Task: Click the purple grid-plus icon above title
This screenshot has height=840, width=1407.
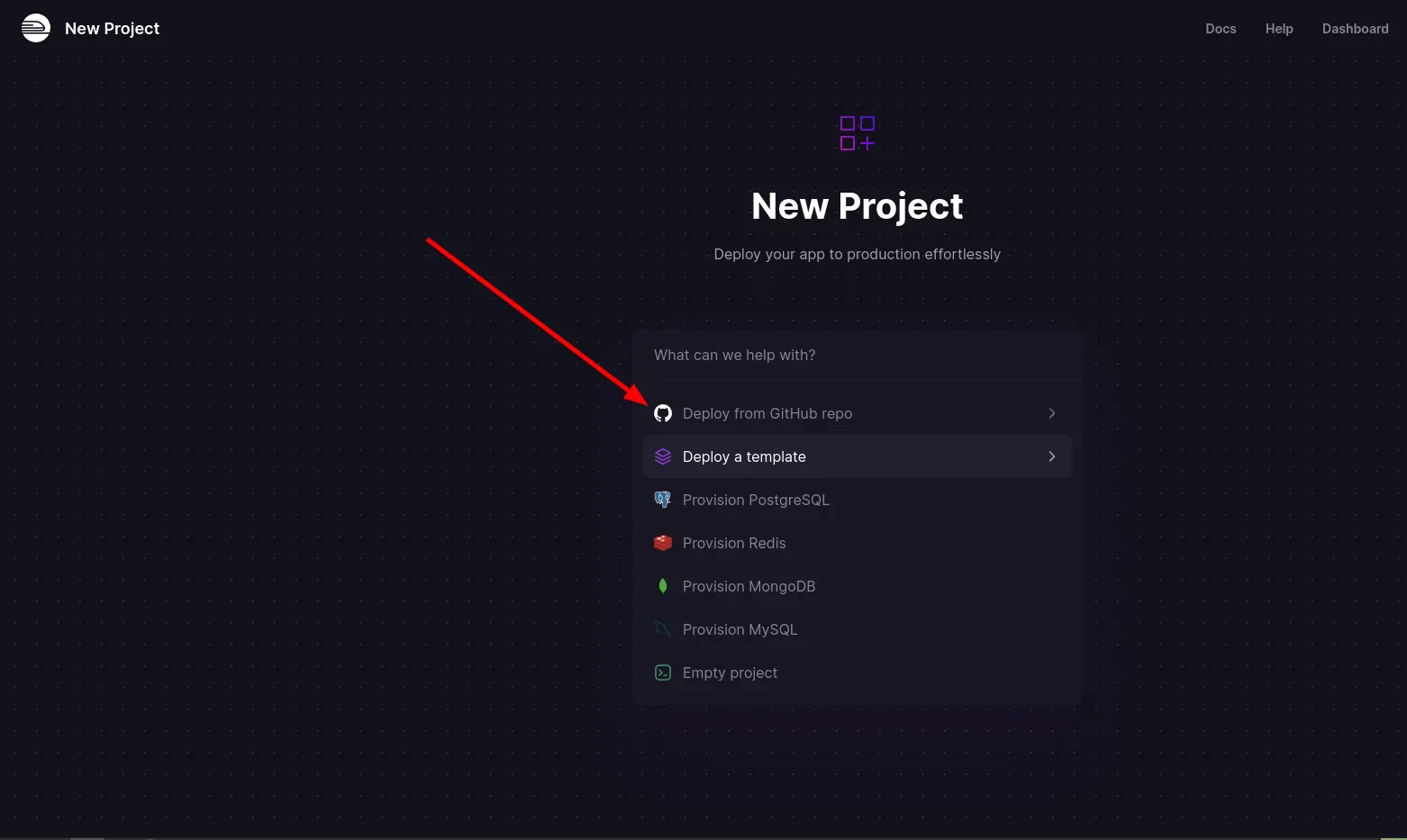Action: point(857,133)
